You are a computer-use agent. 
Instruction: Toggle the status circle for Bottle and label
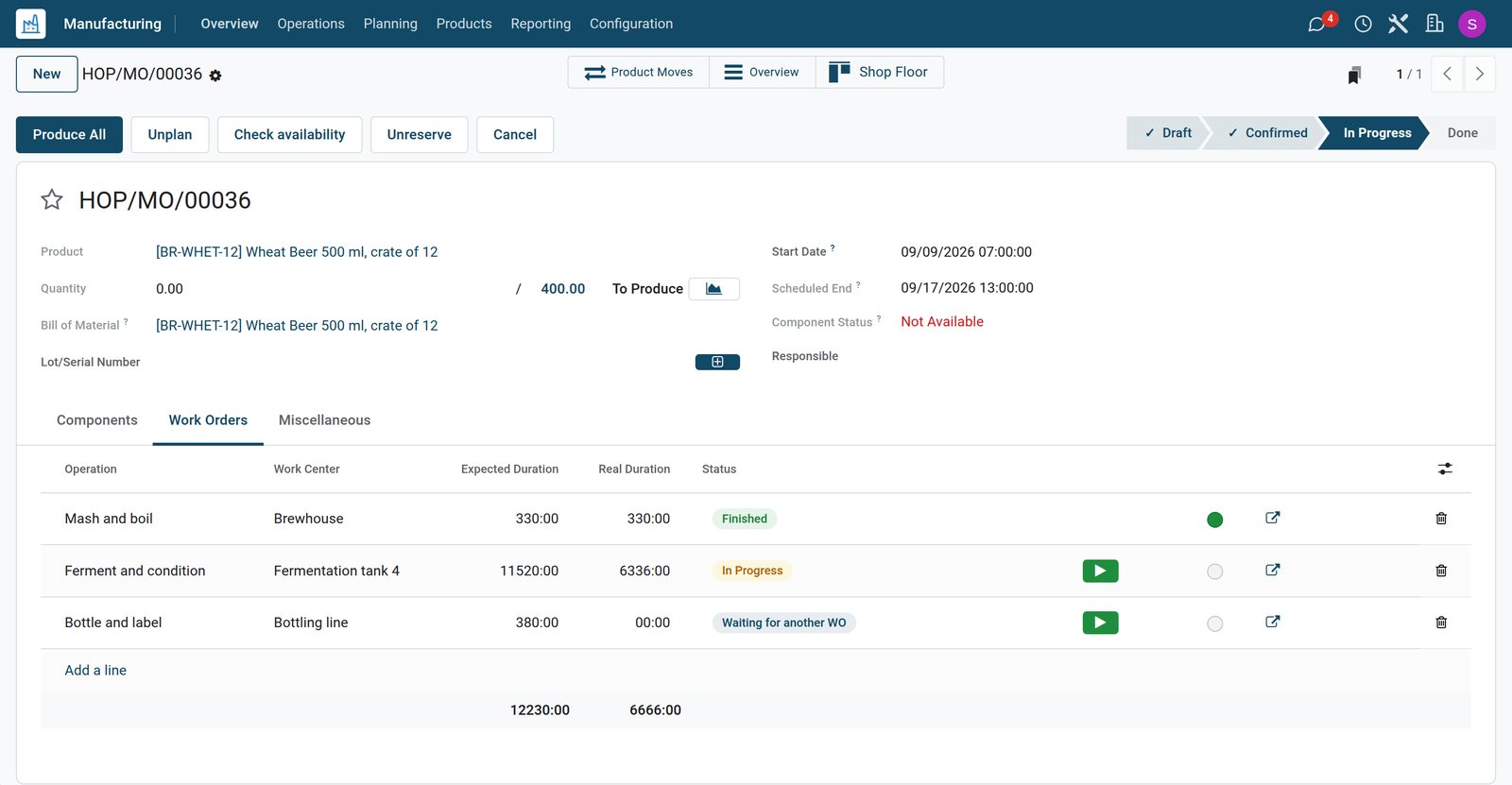1215,623
